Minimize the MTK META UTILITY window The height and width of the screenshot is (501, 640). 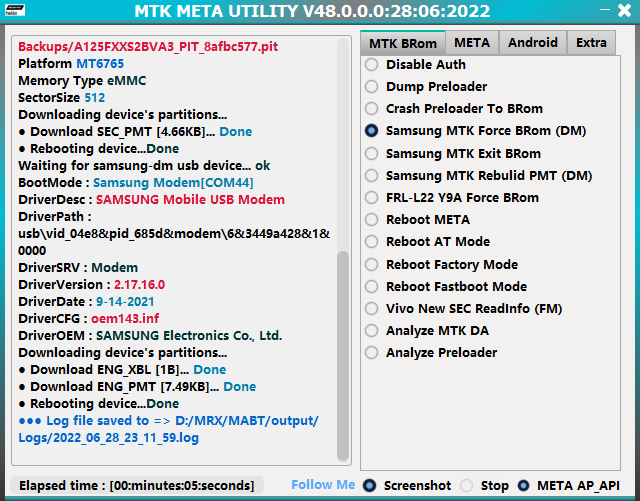tap(605, 10)
